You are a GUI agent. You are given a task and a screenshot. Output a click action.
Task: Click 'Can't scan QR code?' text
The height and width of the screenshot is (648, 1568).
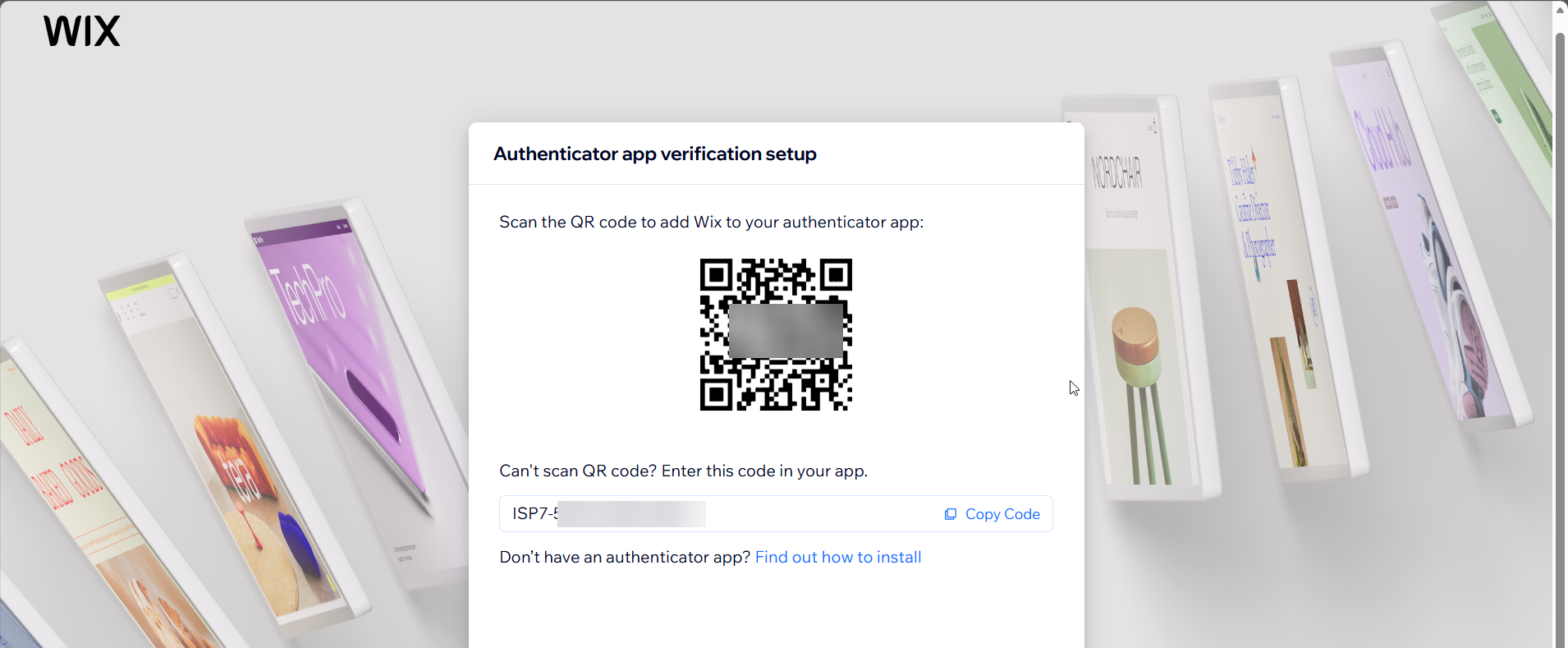[x=578, y=471]
